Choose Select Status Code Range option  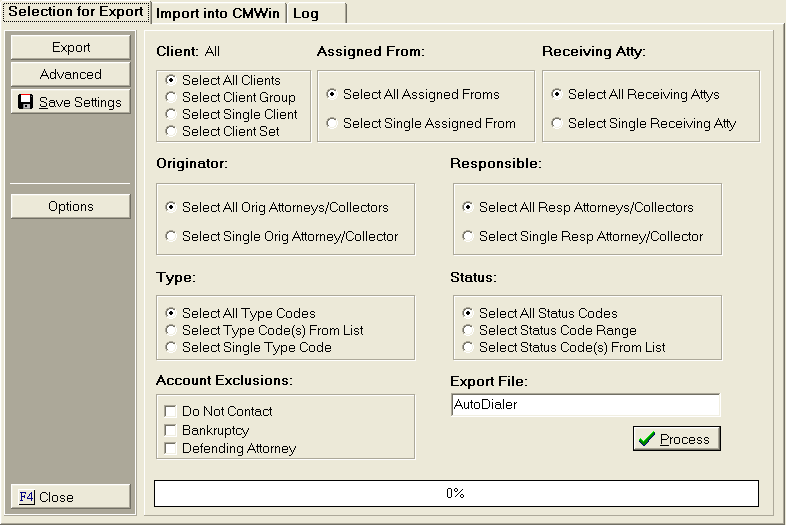pos(469,330)
